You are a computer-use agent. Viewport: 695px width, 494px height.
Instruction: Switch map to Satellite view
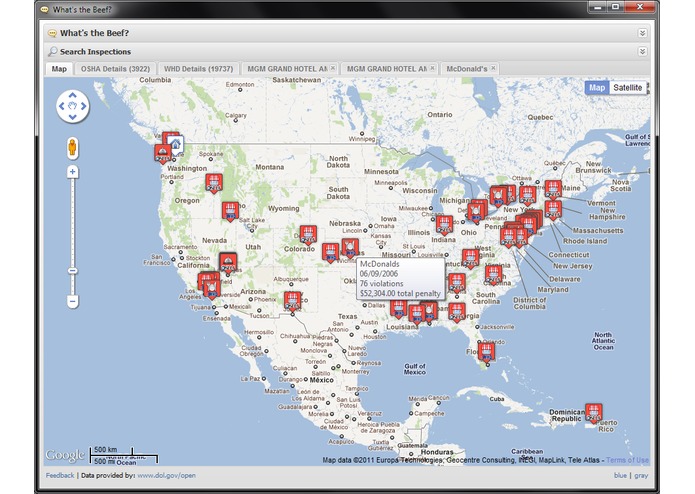(627, 88)
